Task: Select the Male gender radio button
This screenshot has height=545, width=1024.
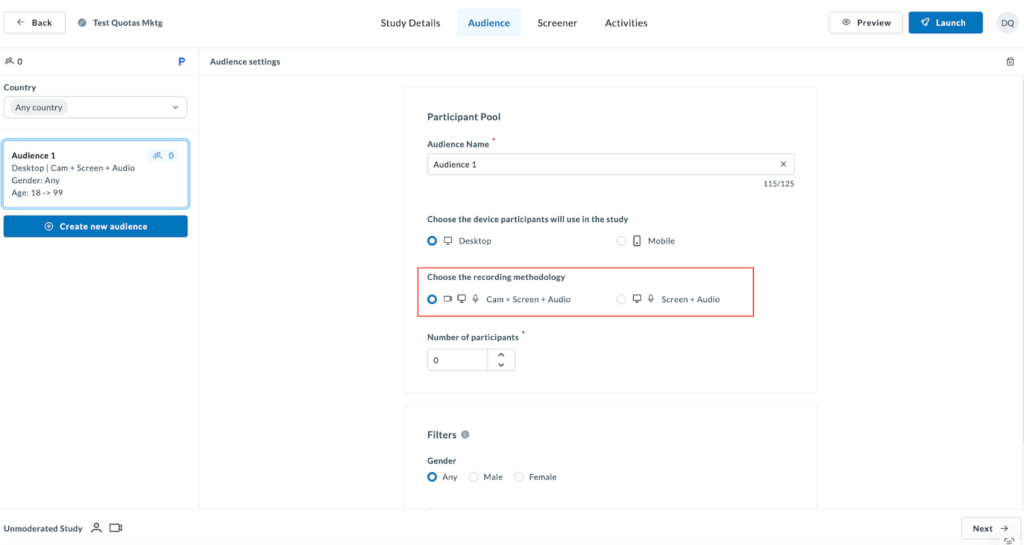Action: click(x=473, y=477)
